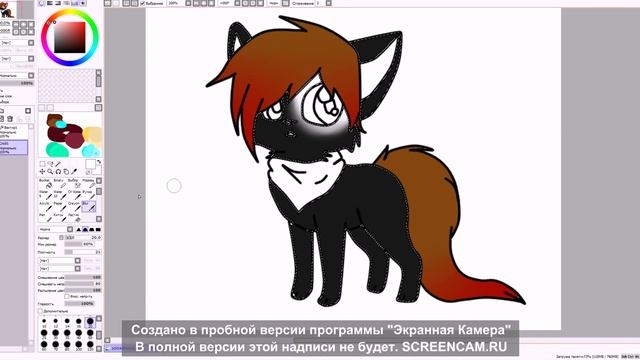Pick the size 50 brush dot
640x360 pixels.
(90, 333)
